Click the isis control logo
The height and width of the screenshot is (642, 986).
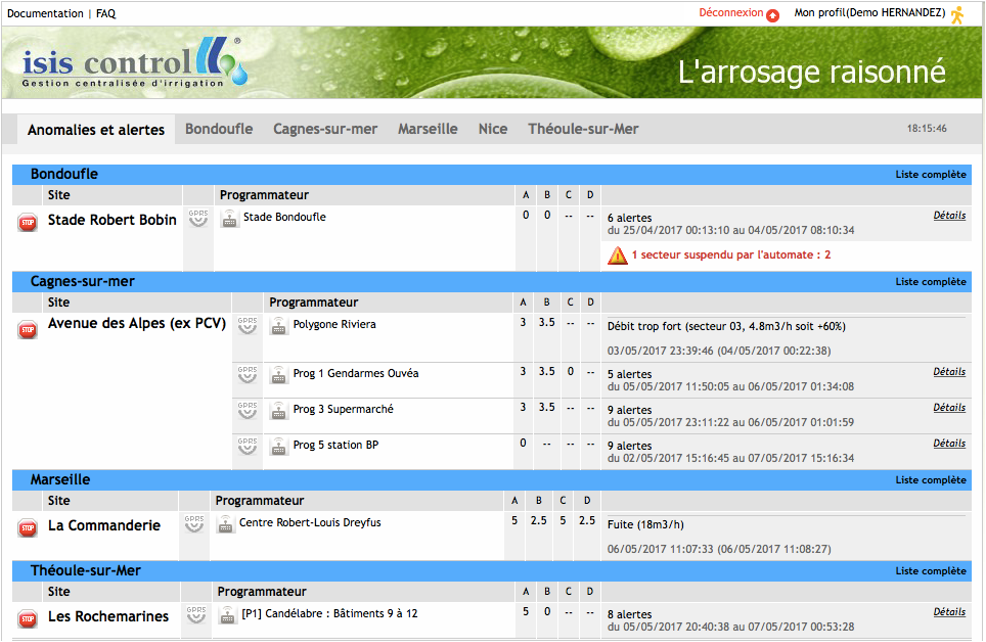tap(130, 65)
